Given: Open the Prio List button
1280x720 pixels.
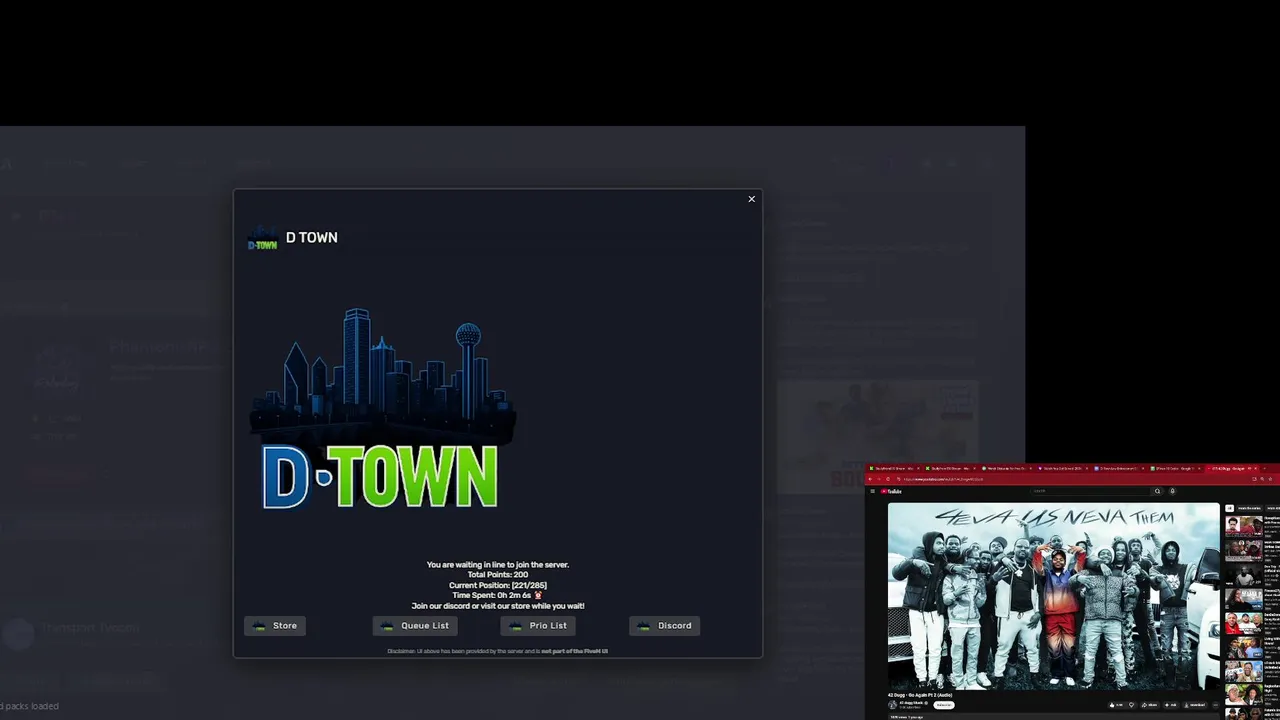Looking at the screenshot, I should 538,626.
